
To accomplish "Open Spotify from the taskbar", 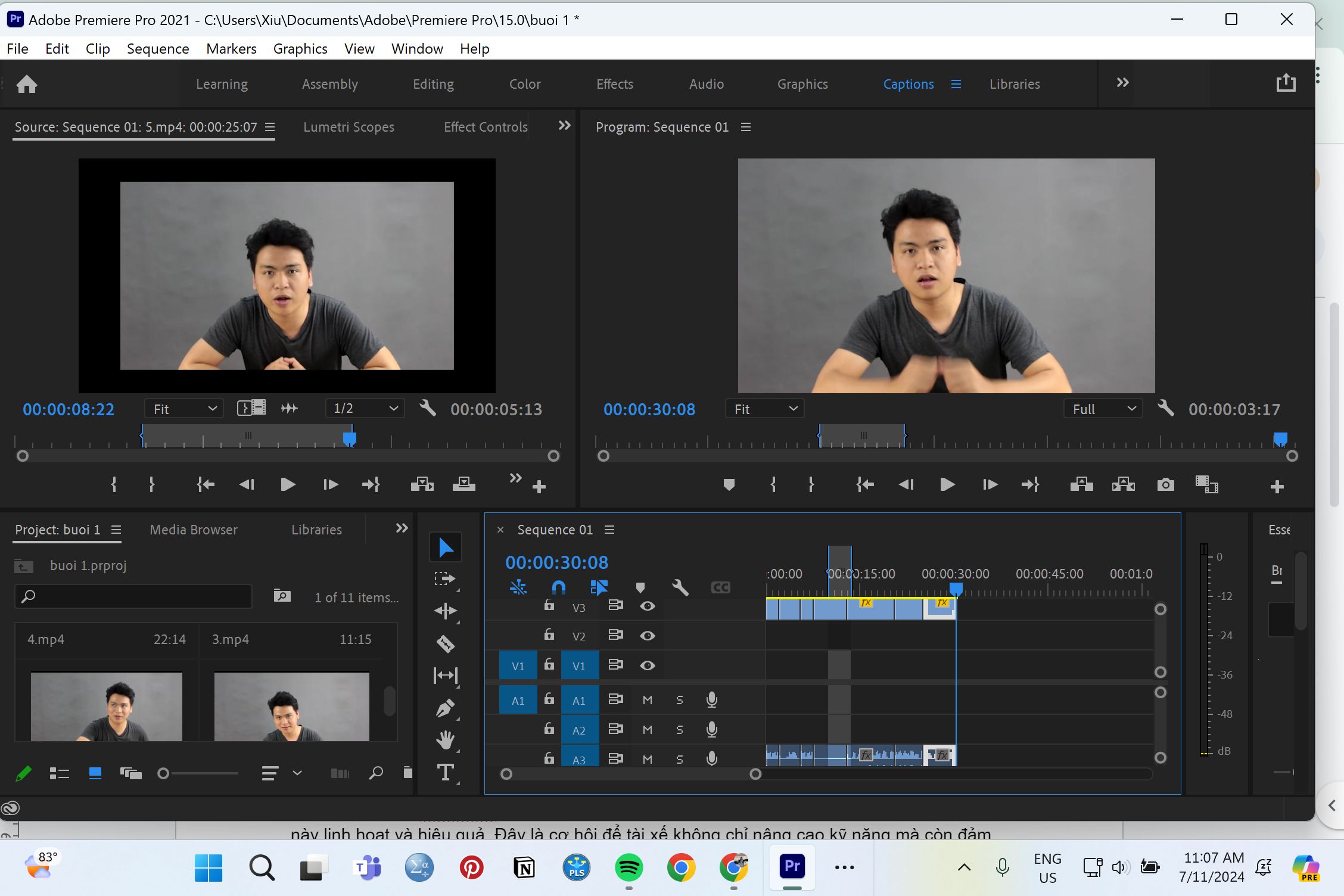I will pyautogui.click(x=629, y=867).
